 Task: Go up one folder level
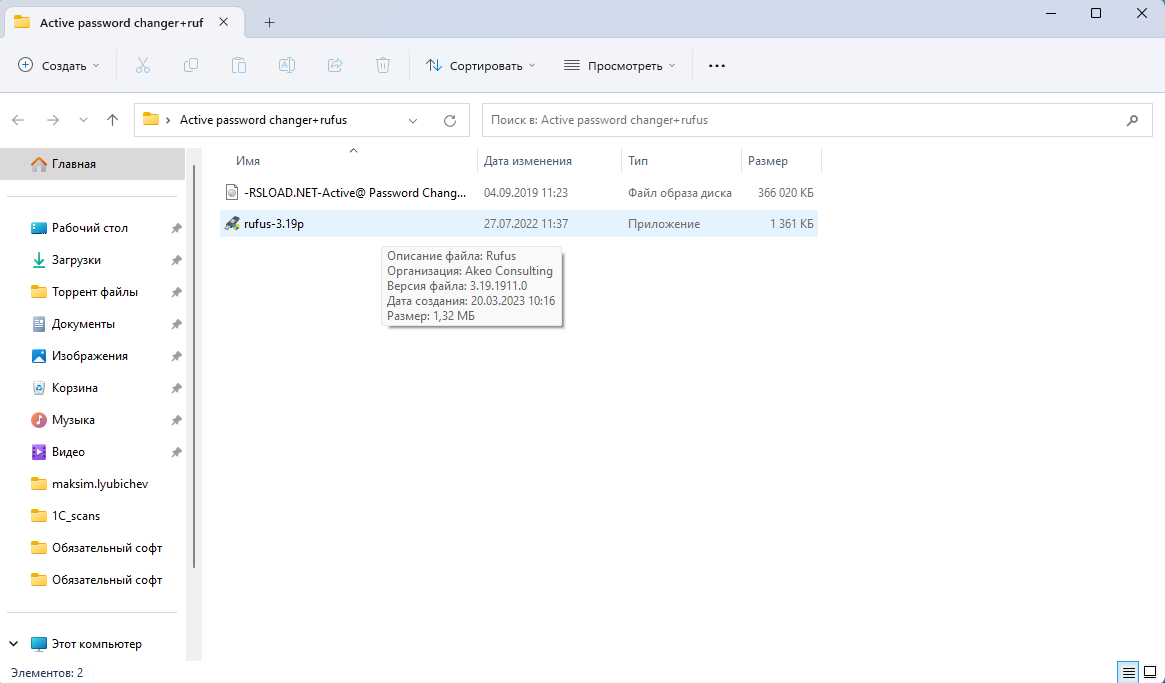113,120
